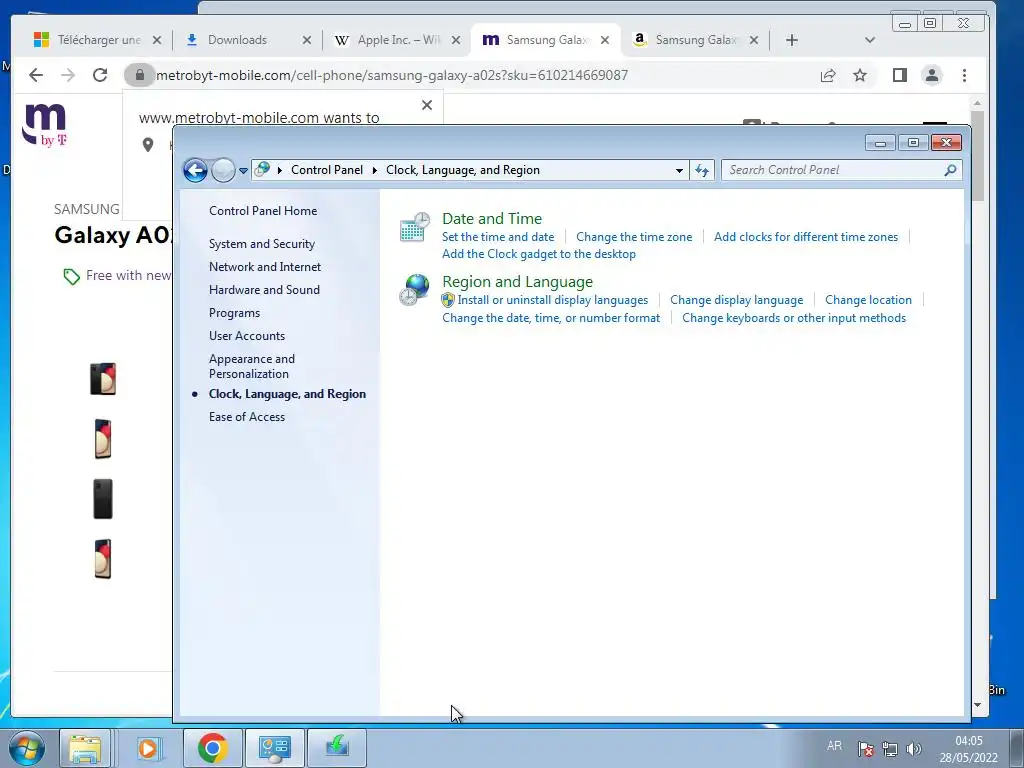This screenshot has height=768, width=1024.
Task: Open address bar history dropdown in Control Panel
Action: point(679,170)
